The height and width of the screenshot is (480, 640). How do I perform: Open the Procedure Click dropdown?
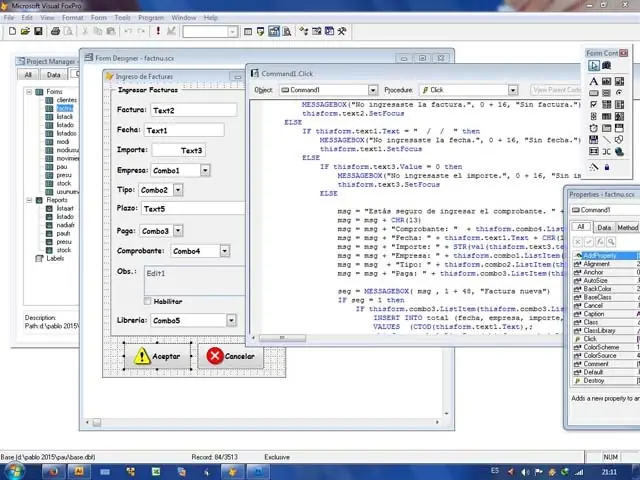[x=513, y=90]
